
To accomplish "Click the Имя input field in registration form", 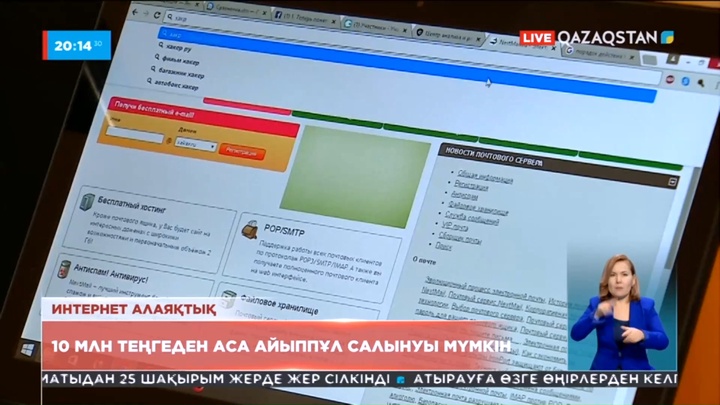I will (x=135, y=135).
